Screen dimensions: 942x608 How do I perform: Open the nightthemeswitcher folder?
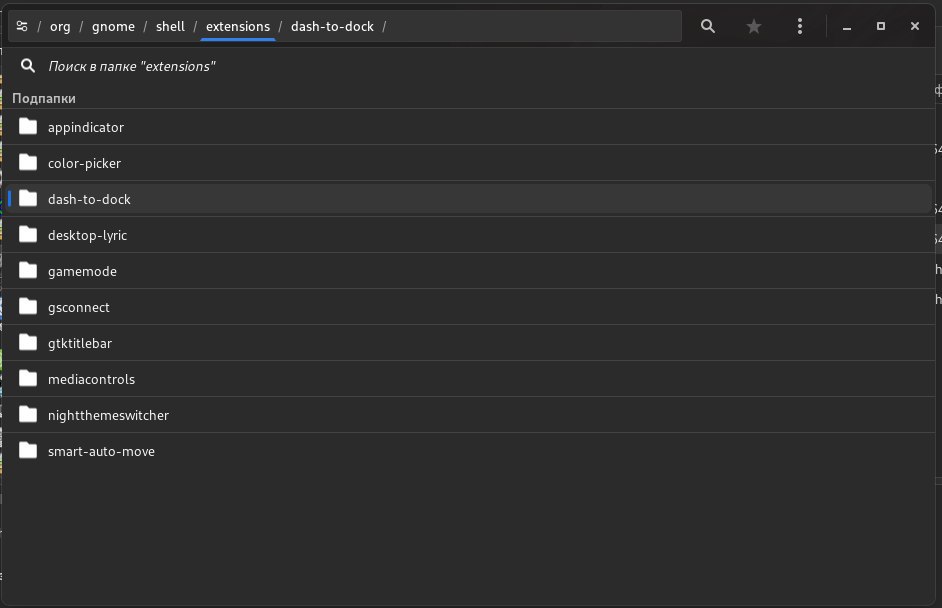[x=469, y=415]
